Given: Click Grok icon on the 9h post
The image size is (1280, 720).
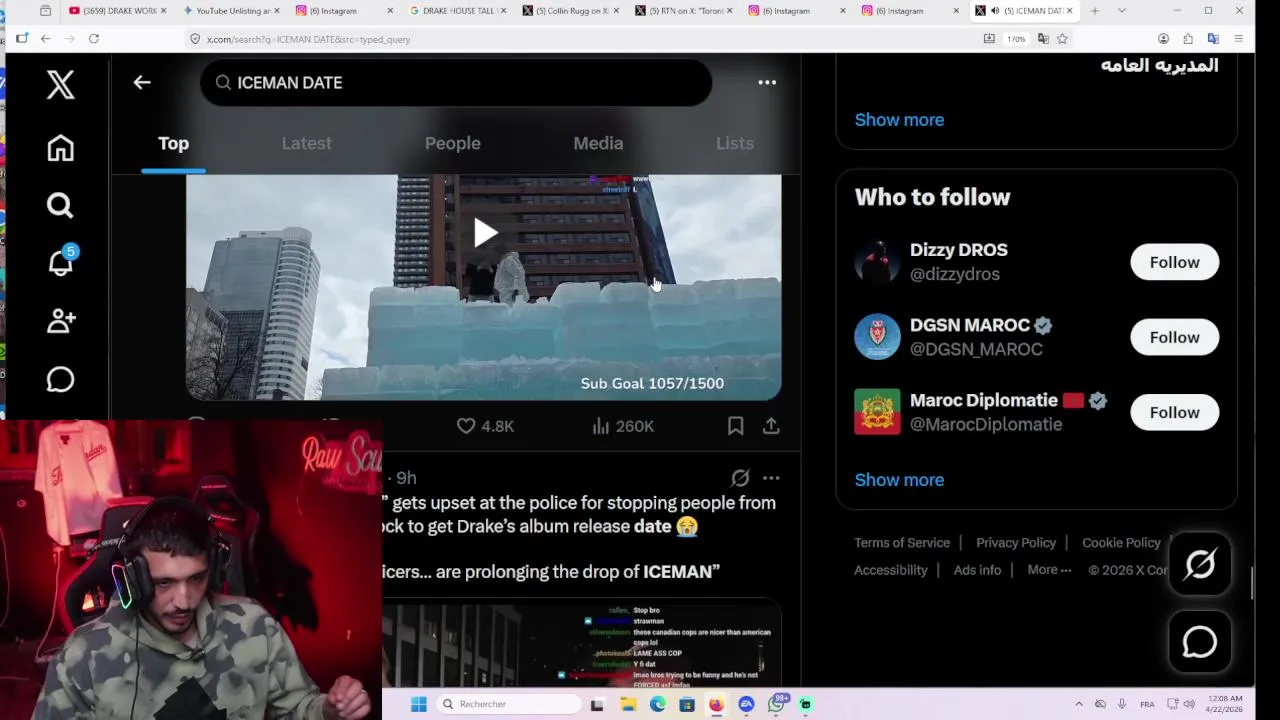Looking at the screenshot, I should 740,478.
